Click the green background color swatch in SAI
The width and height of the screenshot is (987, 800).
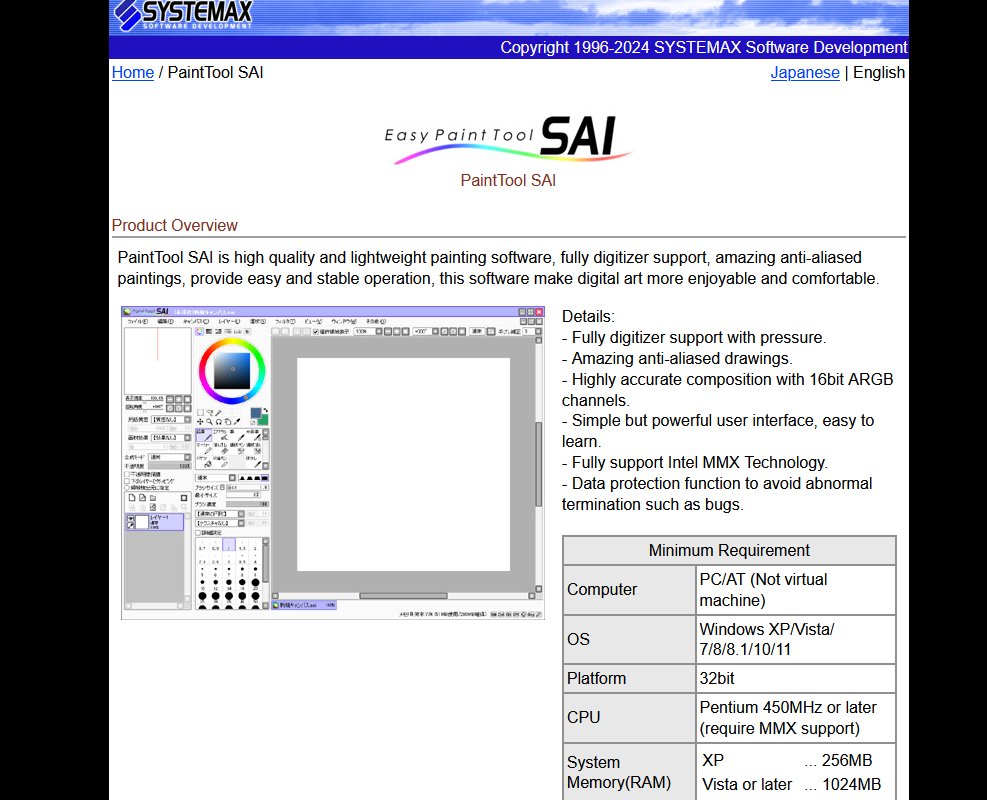point(264,421)
